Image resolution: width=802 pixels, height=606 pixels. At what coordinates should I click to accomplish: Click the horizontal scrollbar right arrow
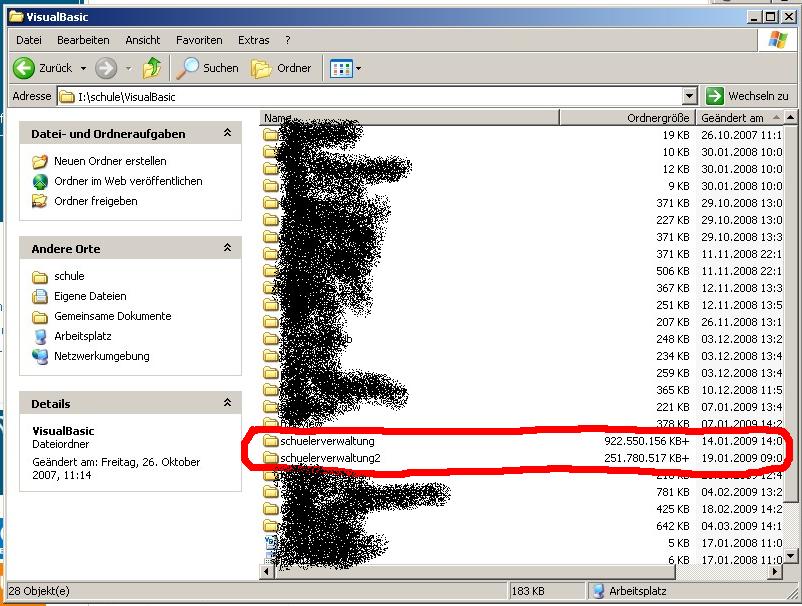click(776, 571)
